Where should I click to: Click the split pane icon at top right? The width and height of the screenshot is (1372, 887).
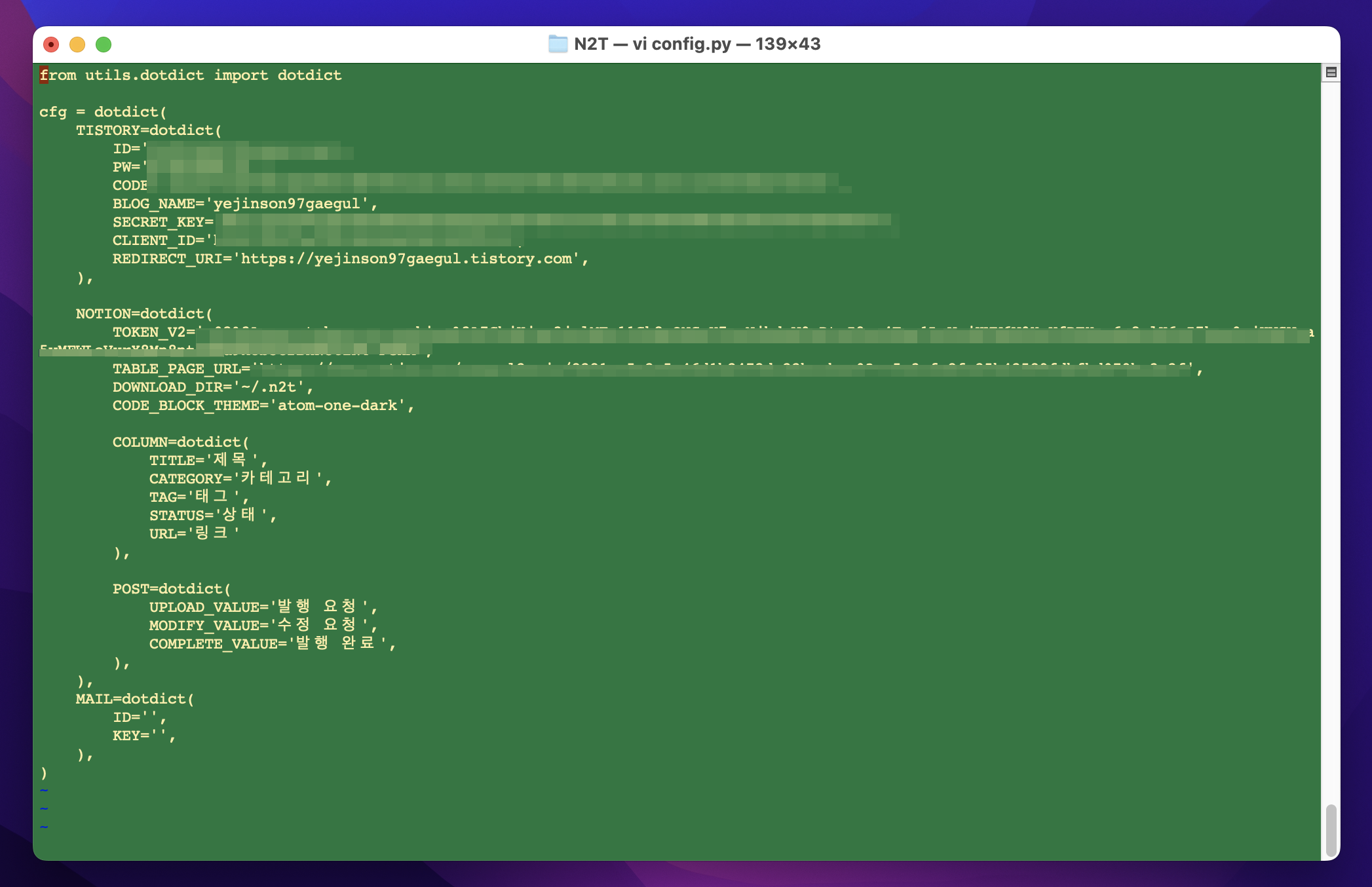click(1331, 72)
